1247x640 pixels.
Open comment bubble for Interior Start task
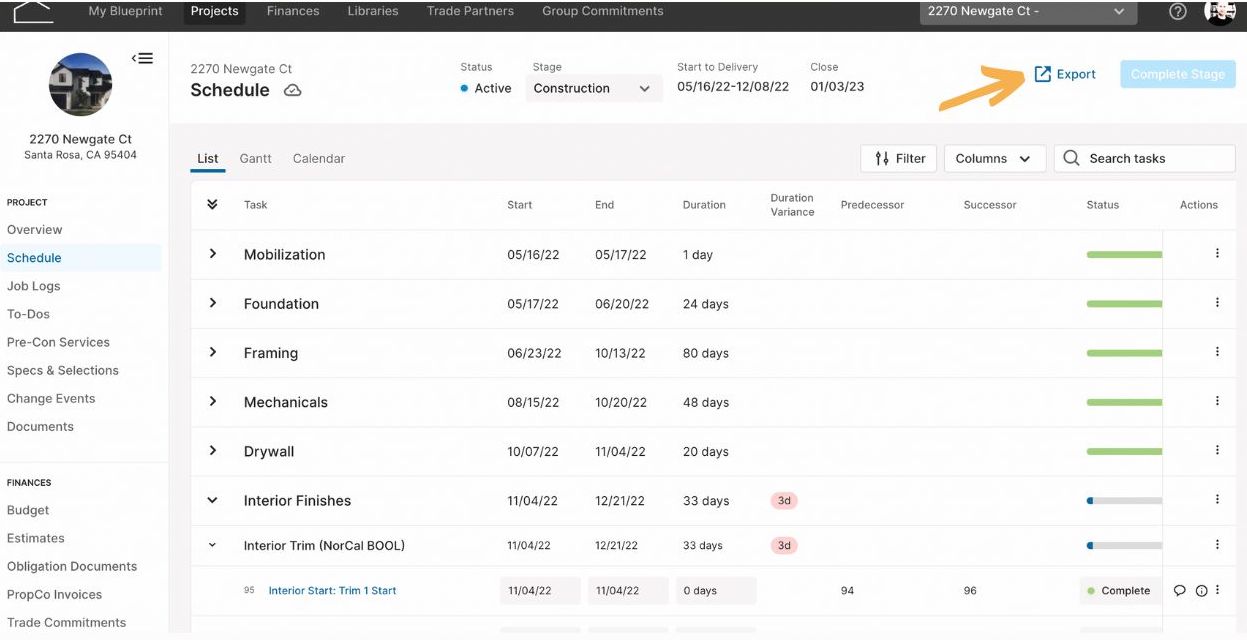point(1180,591)
